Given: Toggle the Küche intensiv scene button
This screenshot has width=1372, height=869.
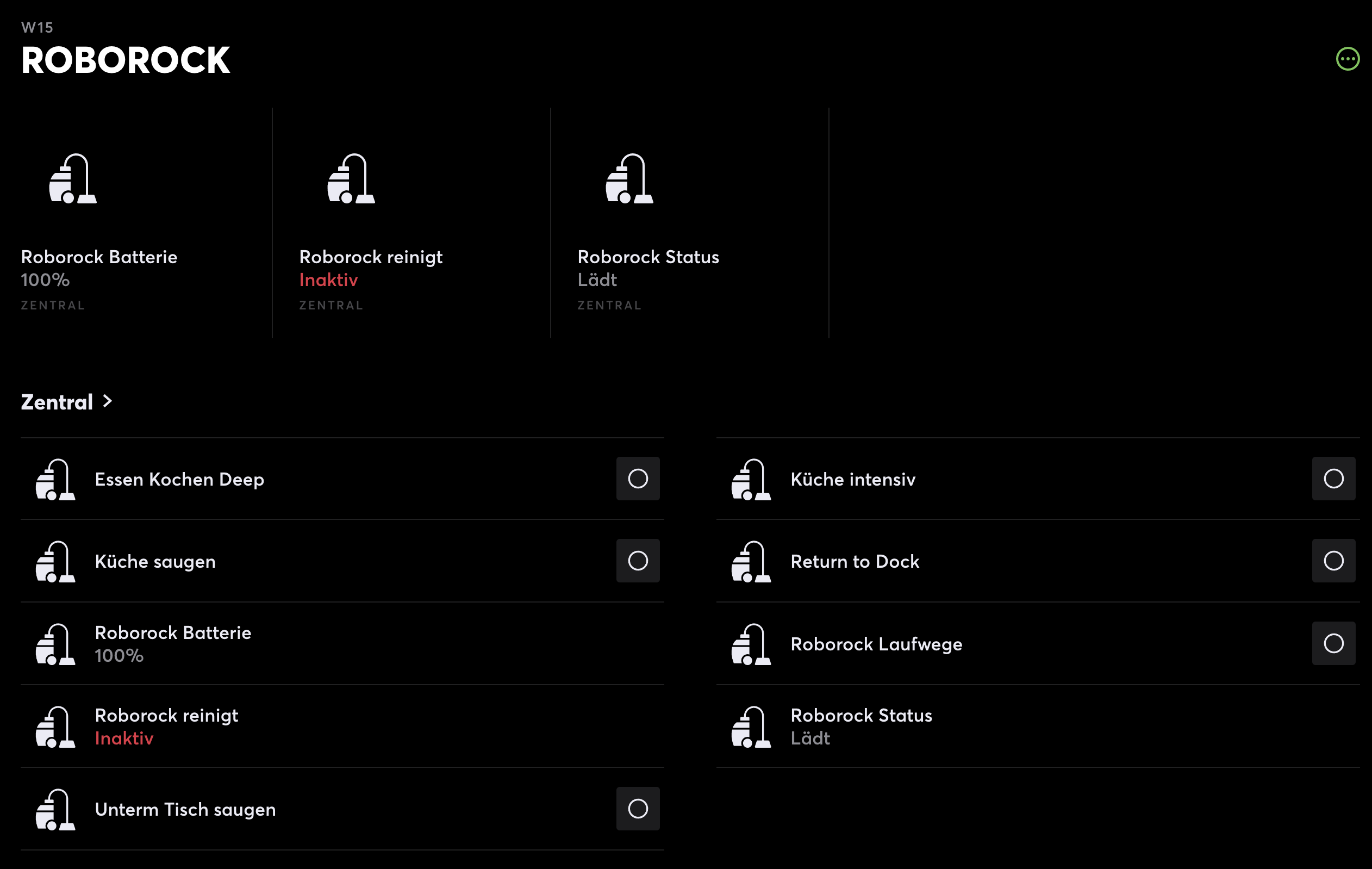Looking at the screenshot, I should (x=1333, y=479).
